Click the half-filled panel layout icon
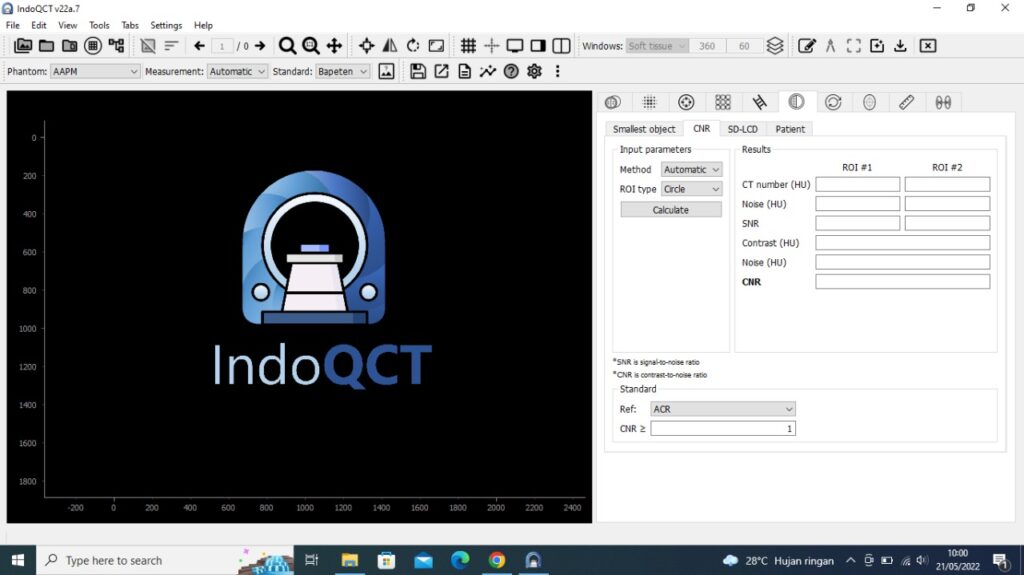 (x=538, y=46)
